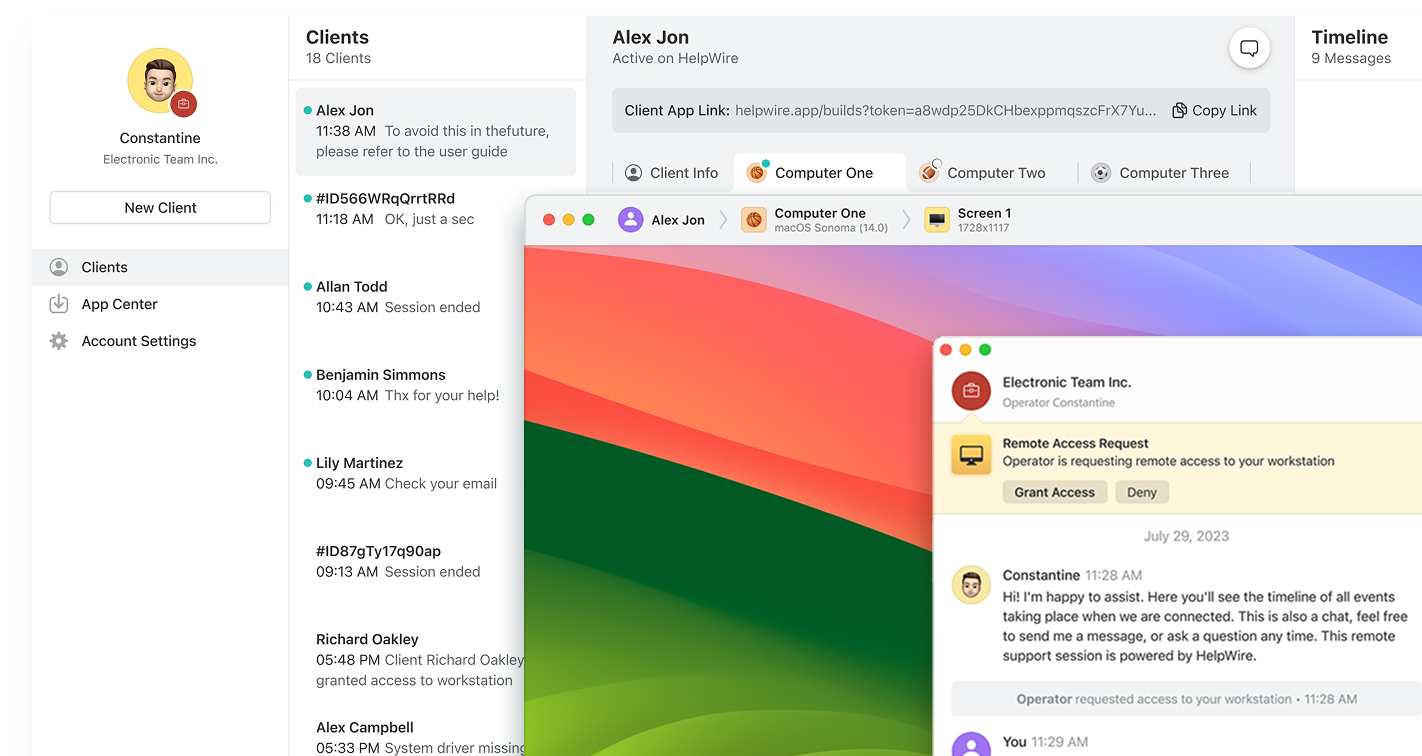Click the purple Alex Jon breadcrumb avatar

tap(630, 220)
